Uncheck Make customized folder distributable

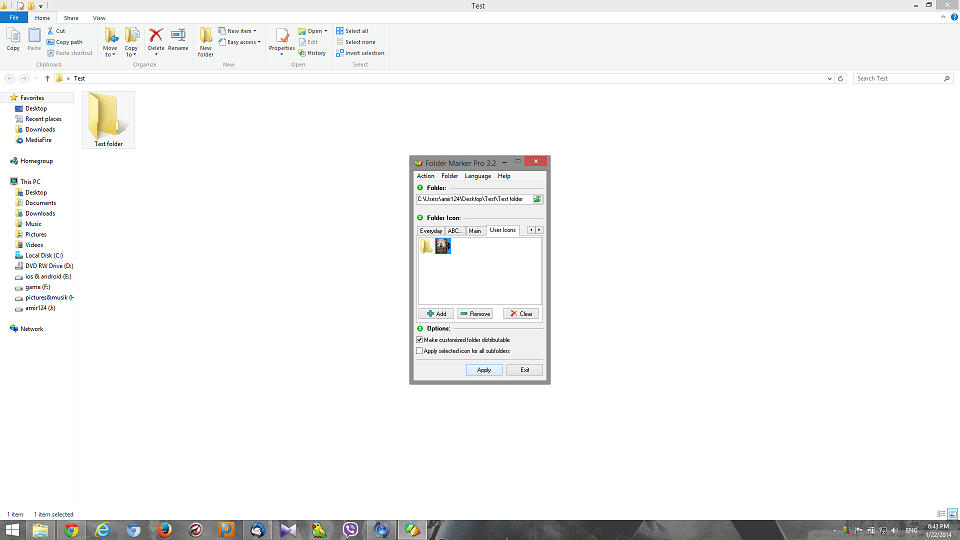coord(420,340)
